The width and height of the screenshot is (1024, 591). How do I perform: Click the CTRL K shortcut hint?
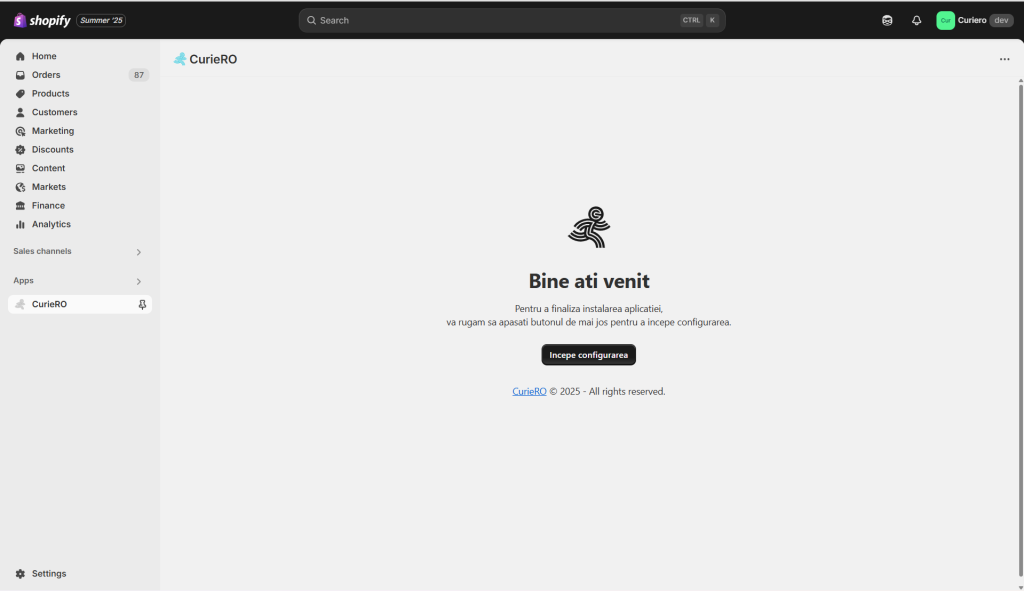[x=700, y=20]
